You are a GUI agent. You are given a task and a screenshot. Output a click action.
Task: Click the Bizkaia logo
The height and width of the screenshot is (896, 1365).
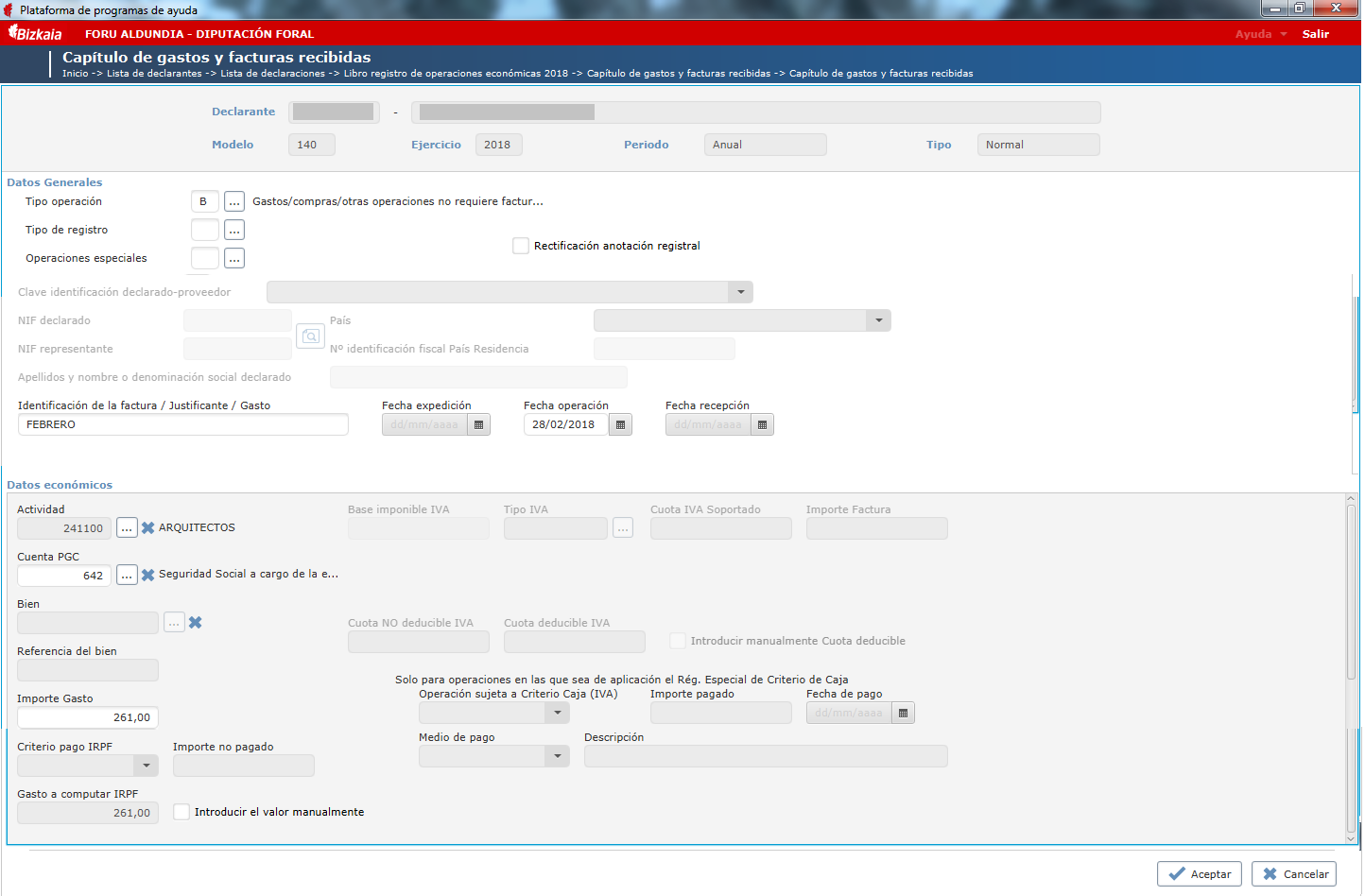point(35,33)
